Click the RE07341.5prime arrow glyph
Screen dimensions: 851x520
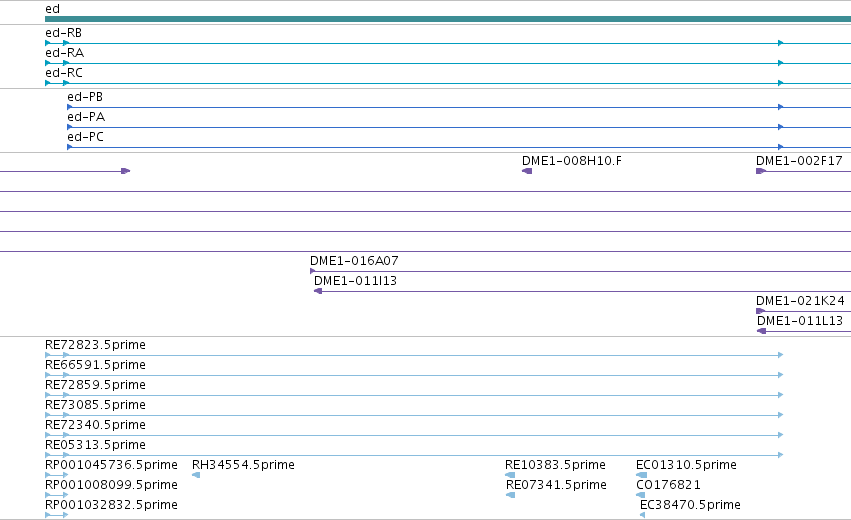coord(510,495)
